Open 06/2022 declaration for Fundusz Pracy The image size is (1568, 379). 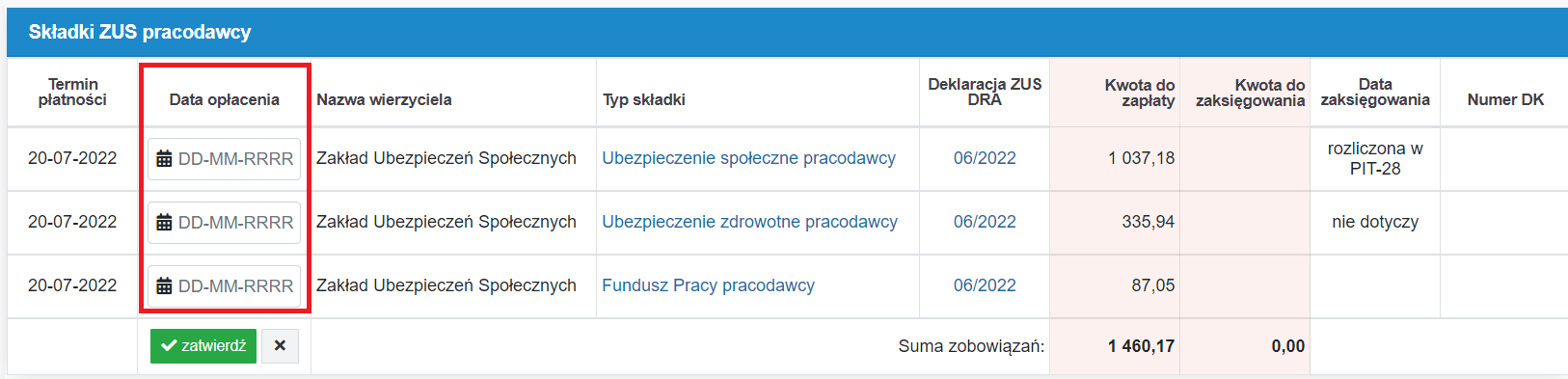tap(985, 285)
